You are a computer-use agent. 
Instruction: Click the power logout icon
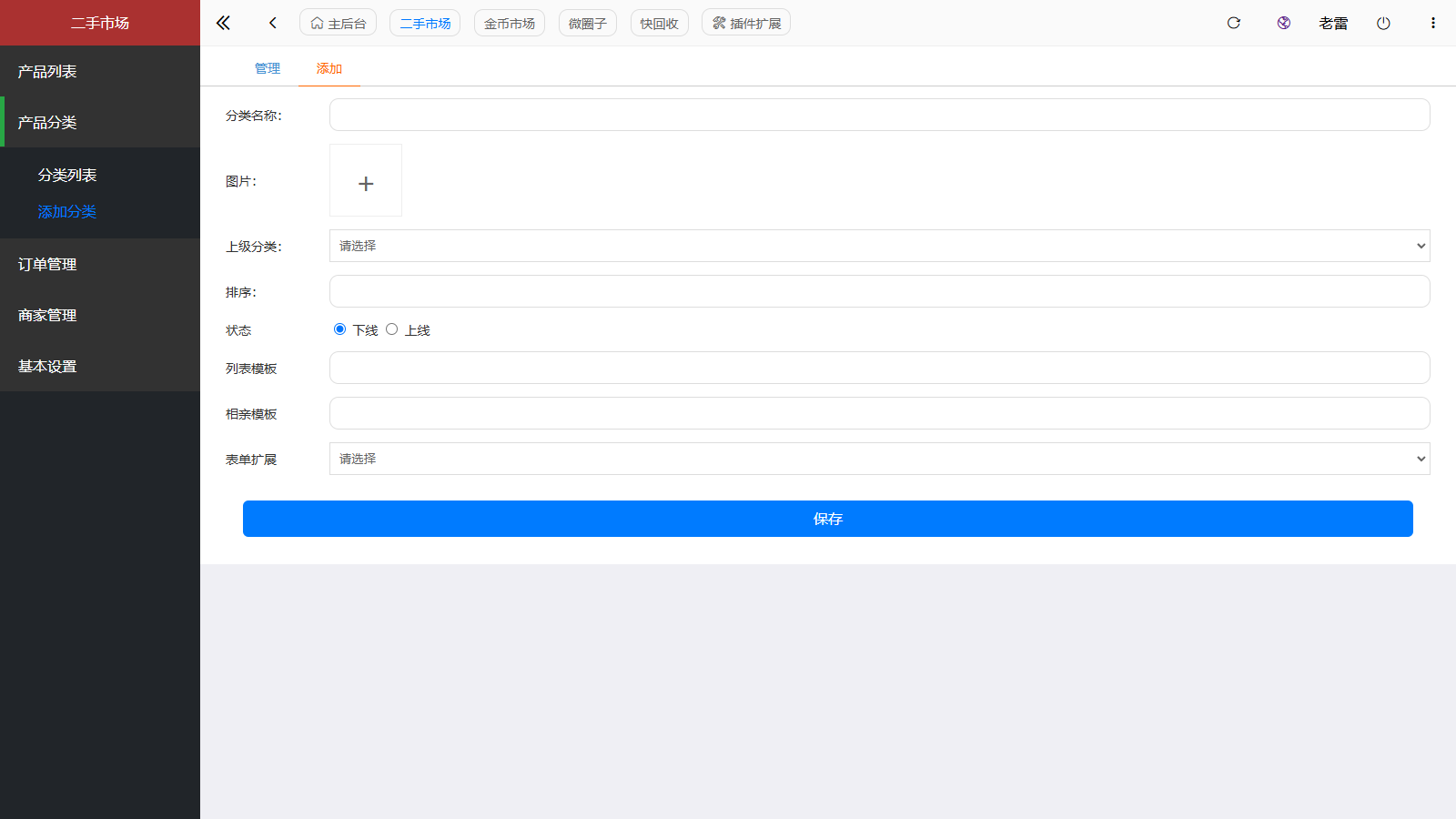(x=1383, y=23)
